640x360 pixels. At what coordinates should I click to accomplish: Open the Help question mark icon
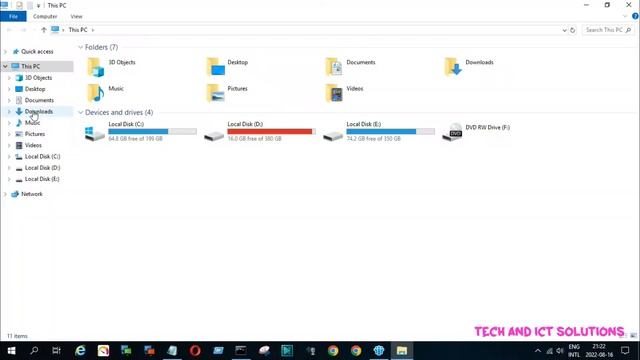click(635, 16)
